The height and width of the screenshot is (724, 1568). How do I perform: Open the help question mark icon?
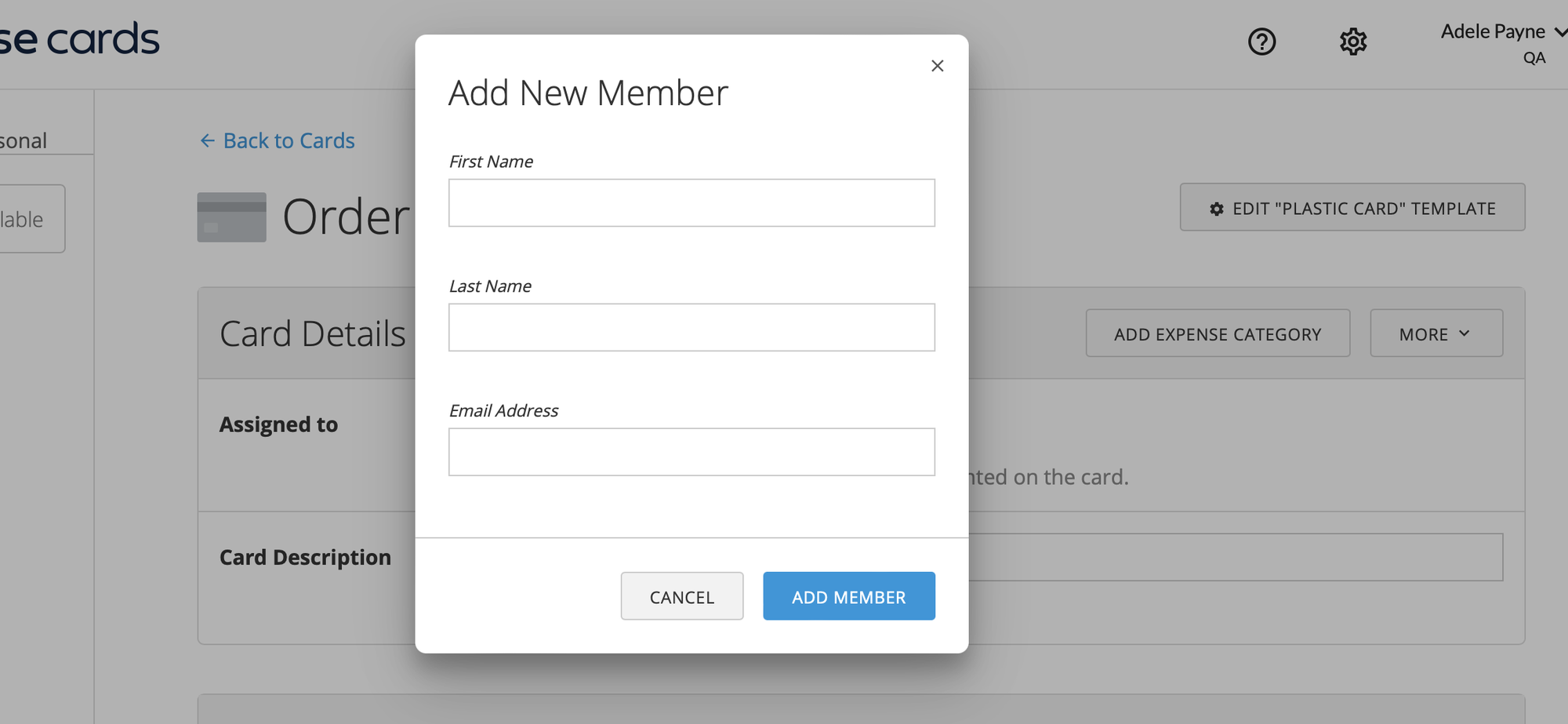[x=1261, y=42]
